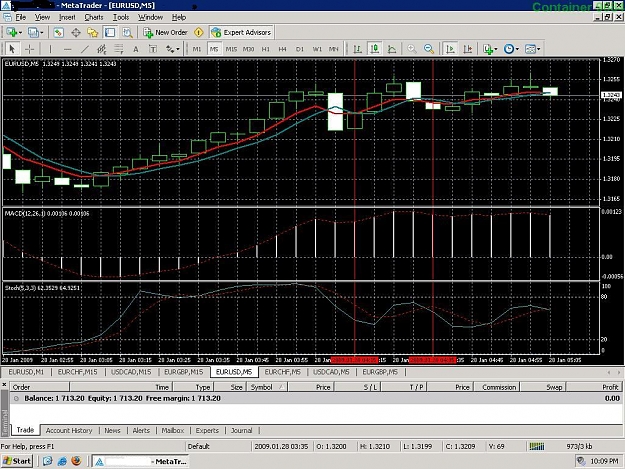Toggle the Terminal panel icon
This screenshot has width=625, height=469.
point(110,33)
